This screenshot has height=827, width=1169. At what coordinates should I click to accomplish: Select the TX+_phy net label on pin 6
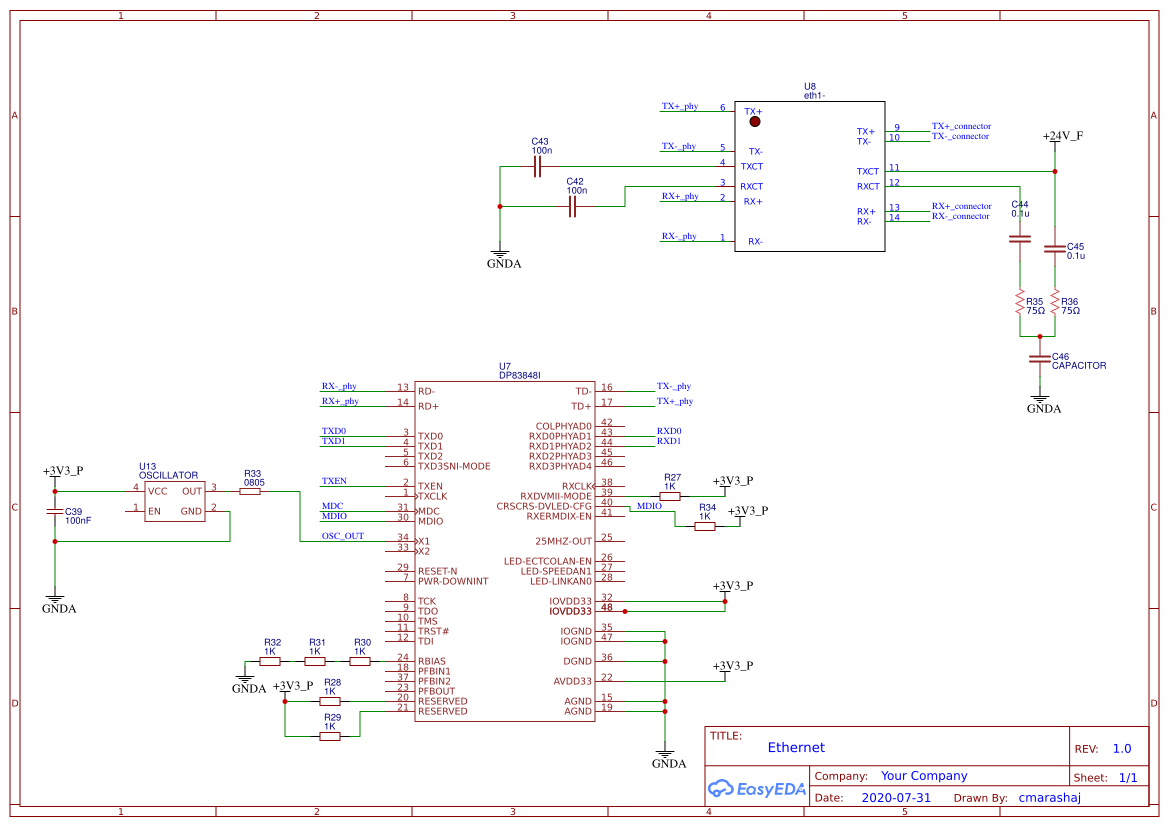(682, 105)
